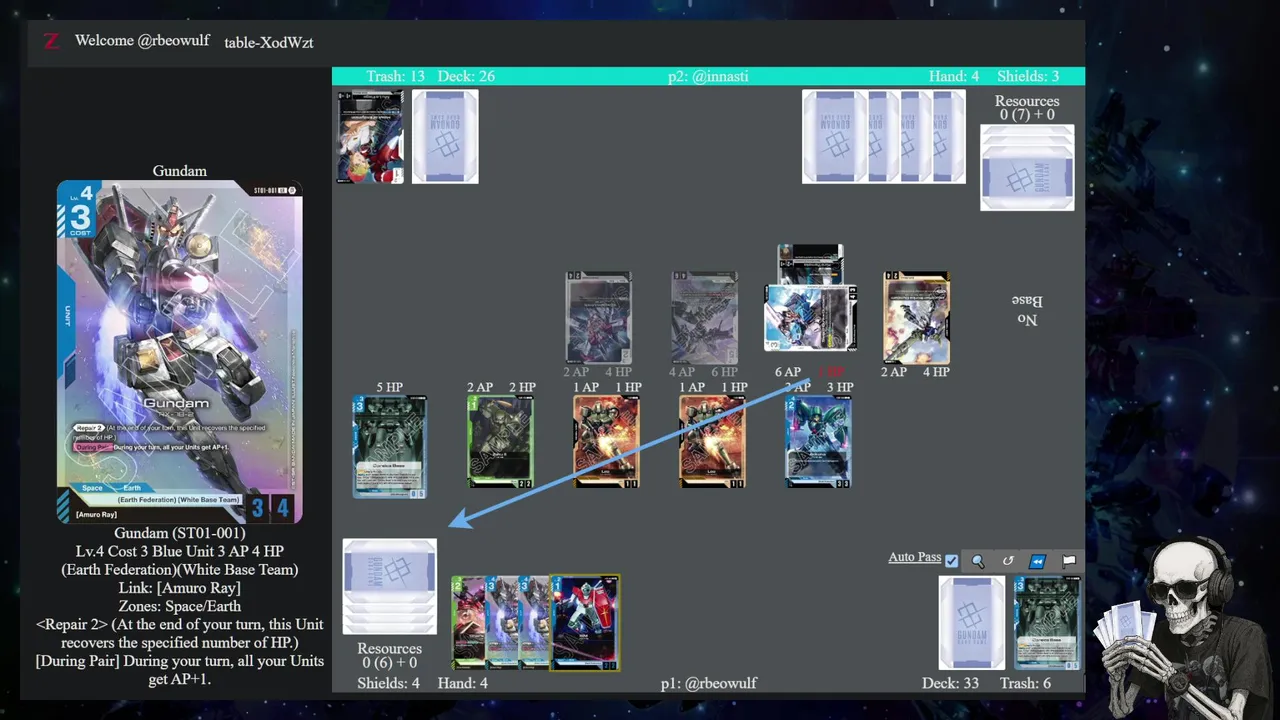The image size is (1280, 720).
Task: Click p1's resources card stack
Action: (x=389, y=587)
